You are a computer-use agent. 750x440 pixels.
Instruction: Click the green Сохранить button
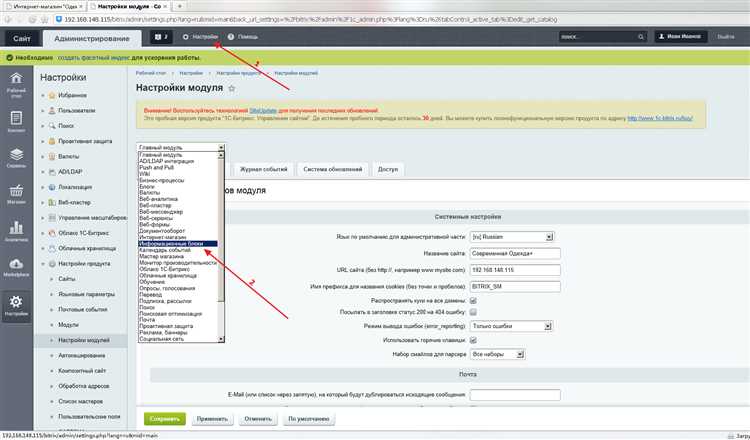(x=165, y=419)
